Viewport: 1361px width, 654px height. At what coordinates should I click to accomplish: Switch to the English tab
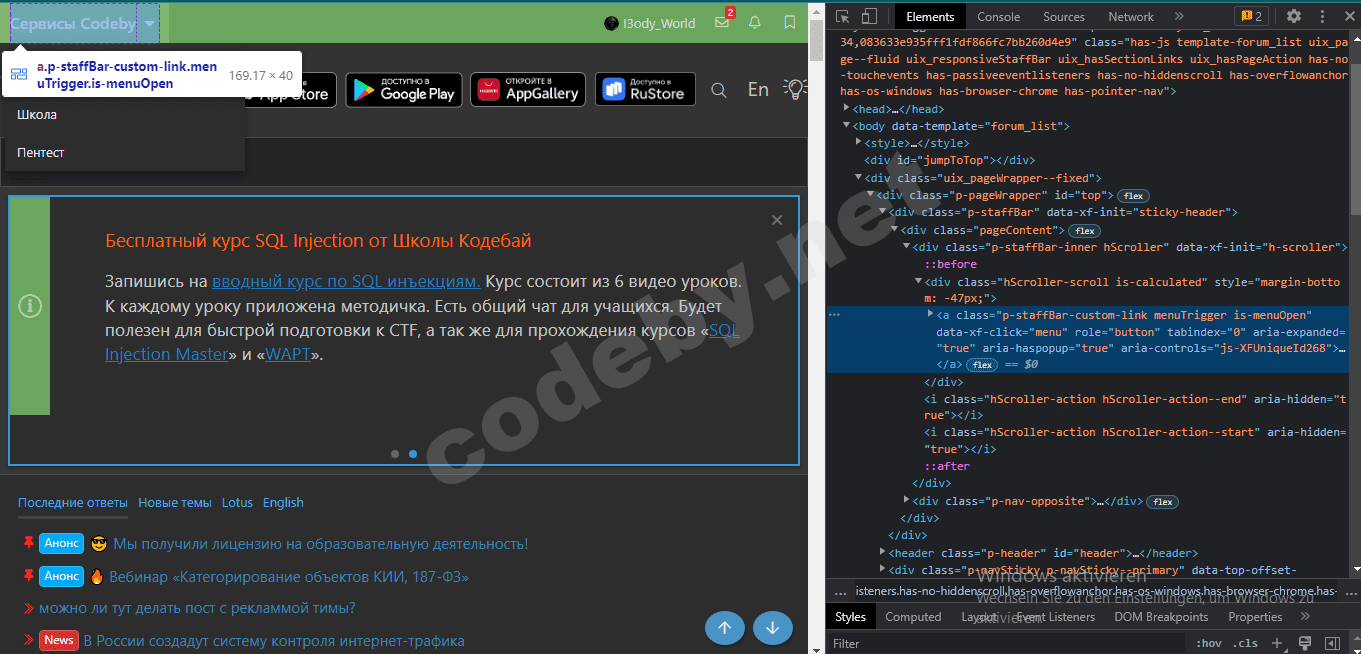(283, 503)
